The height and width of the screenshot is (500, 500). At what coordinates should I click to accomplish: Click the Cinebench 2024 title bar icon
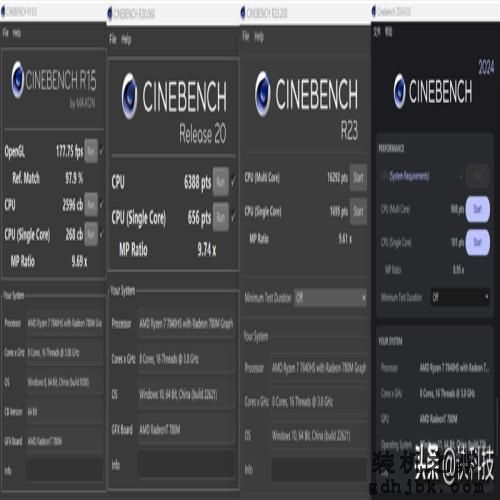point(374,12)
